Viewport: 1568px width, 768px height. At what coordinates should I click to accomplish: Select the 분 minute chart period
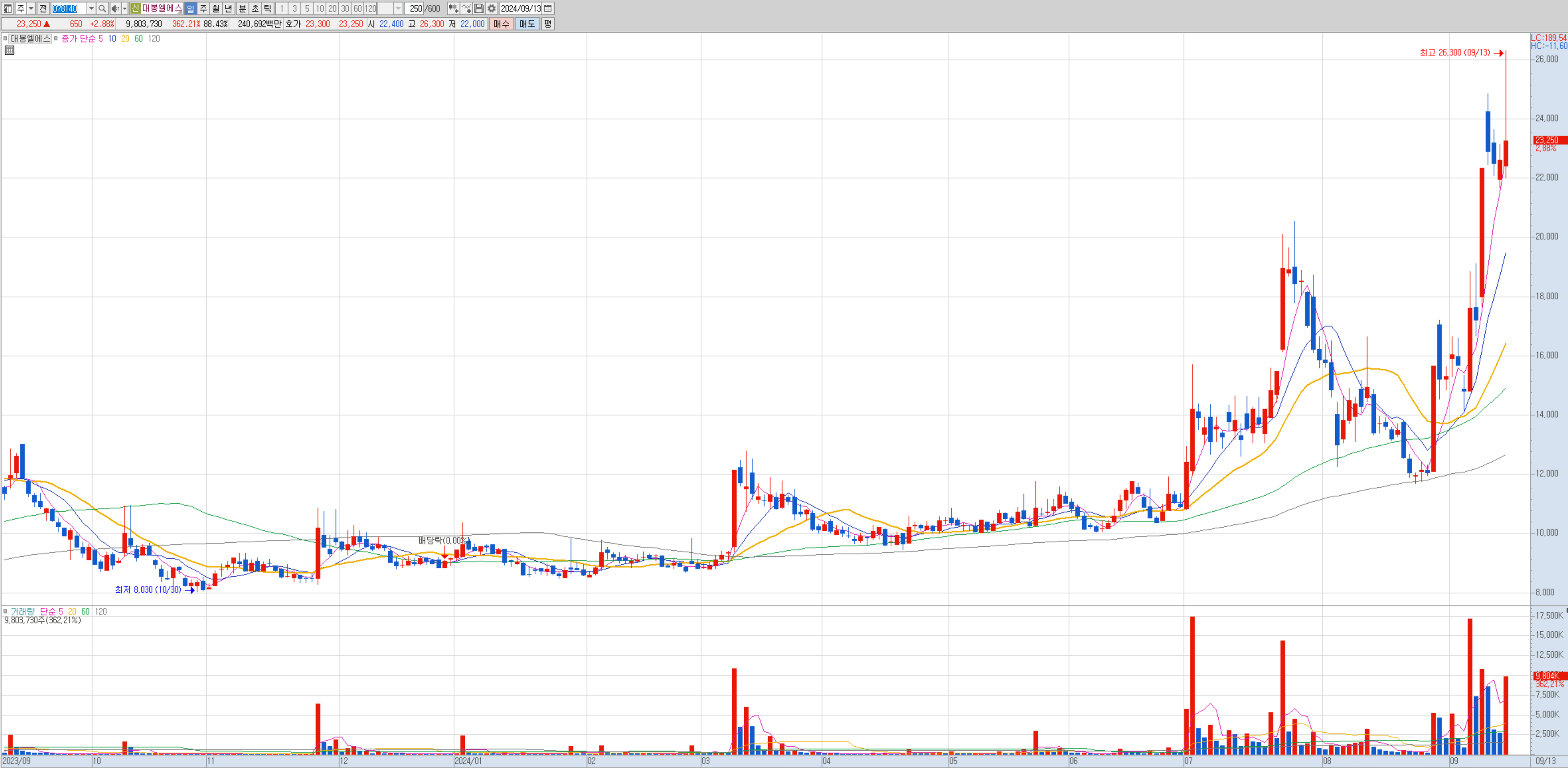point(242,8)
